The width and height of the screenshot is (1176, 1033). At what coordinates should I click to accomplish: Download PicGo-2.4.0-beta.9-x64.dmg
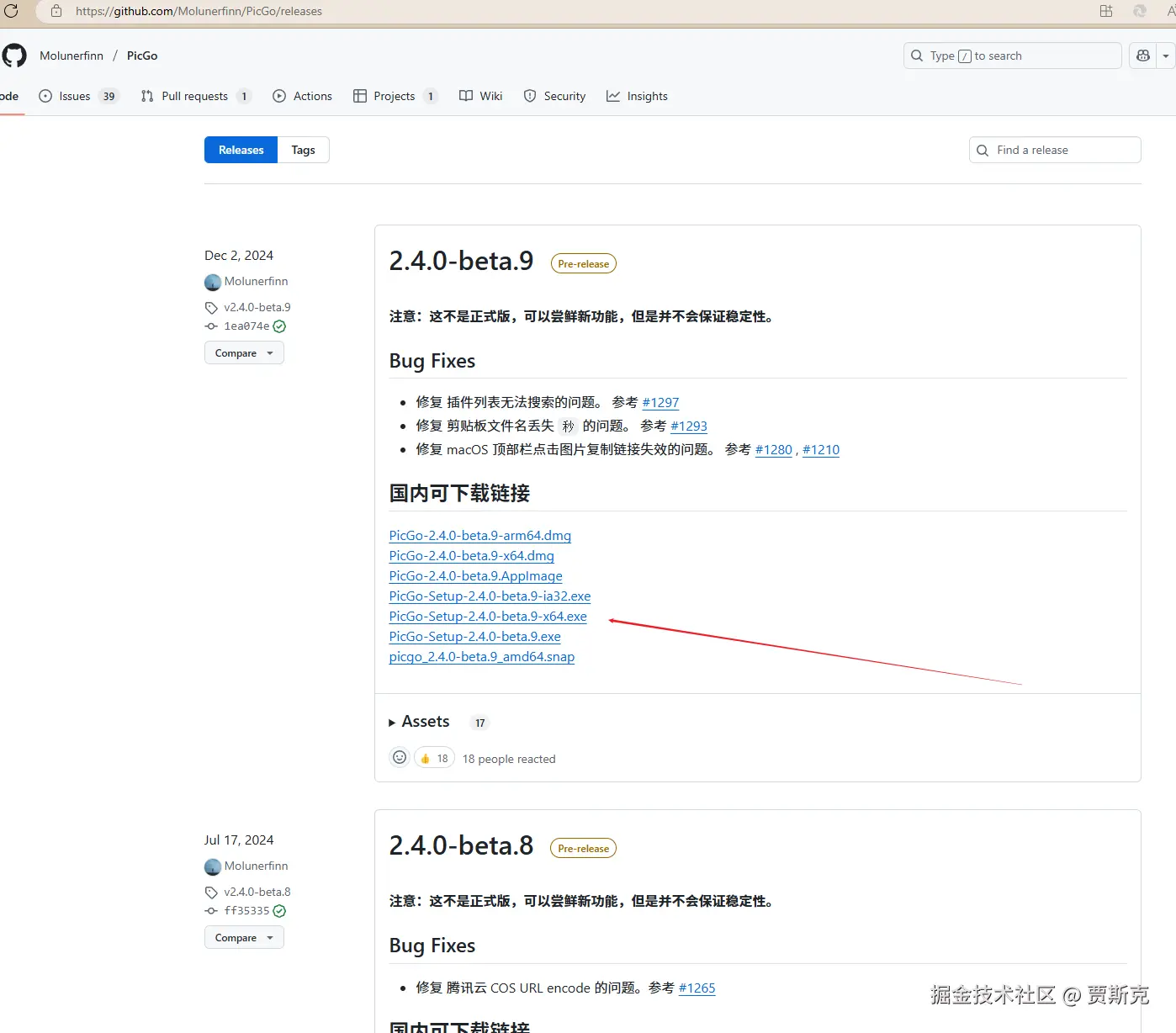[x=472, y=556]
